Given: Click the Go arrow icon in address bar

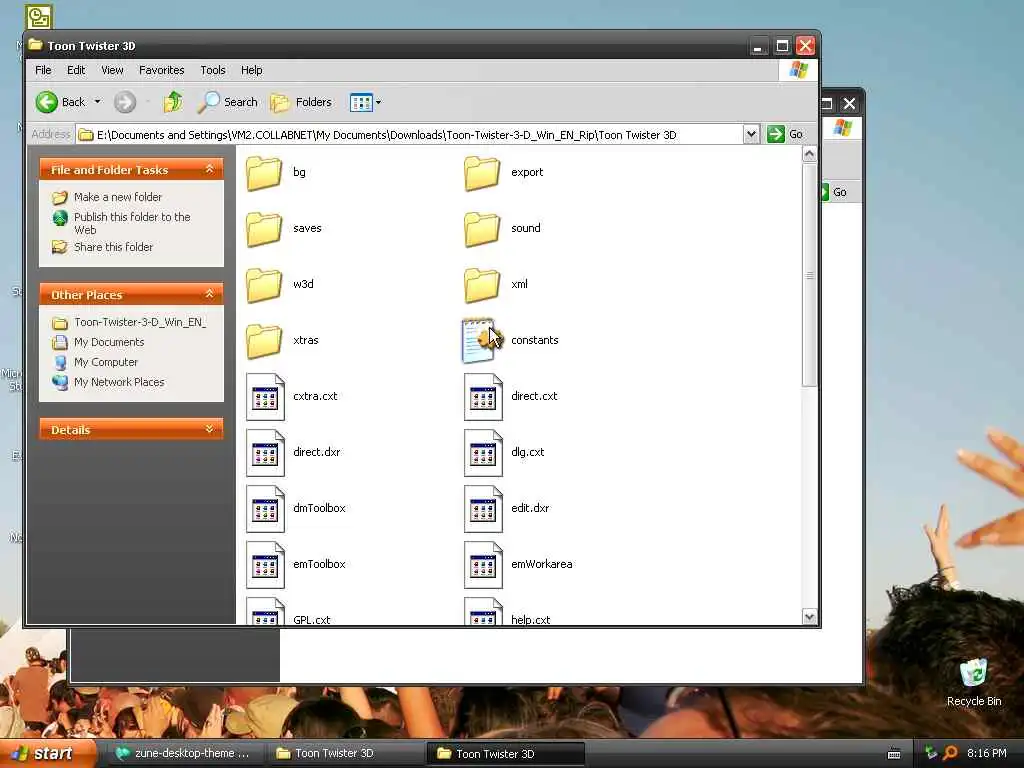Looking at the screenshot, I should (775, 135).
